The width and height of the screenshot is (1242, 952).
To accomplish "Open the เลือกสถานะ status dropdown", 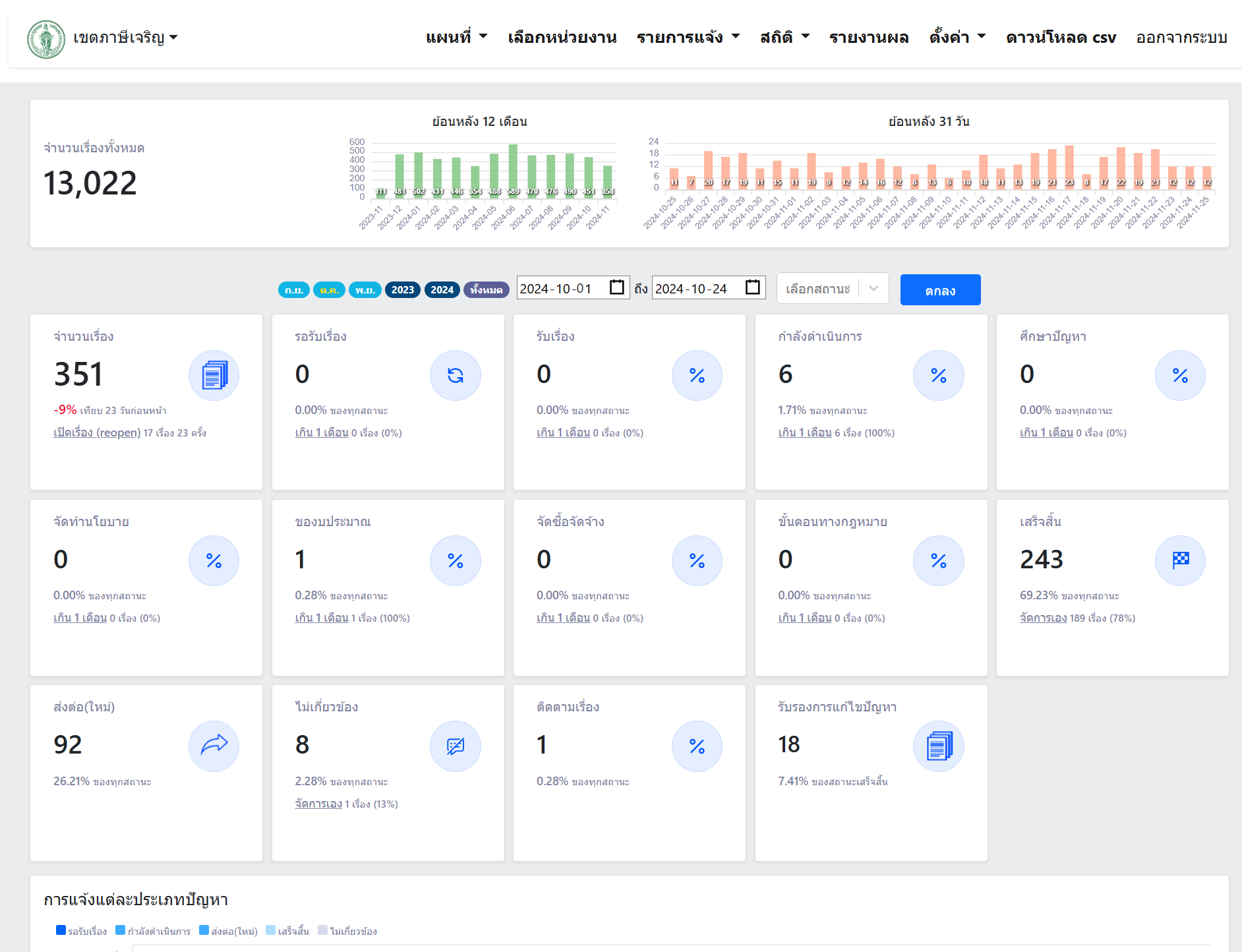I will click(x=832, y=289).
